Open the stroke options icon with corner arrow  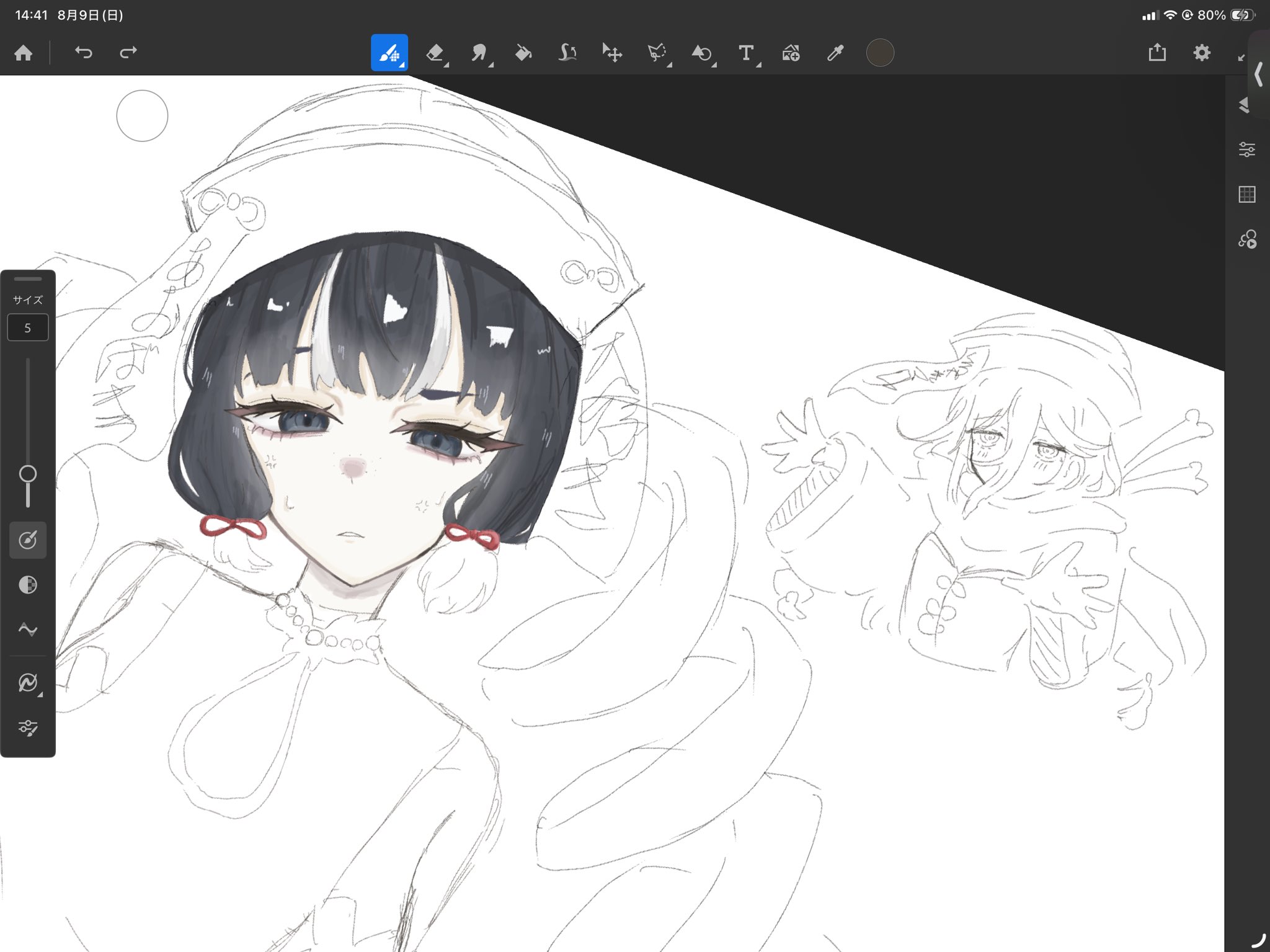coord(29,683)
